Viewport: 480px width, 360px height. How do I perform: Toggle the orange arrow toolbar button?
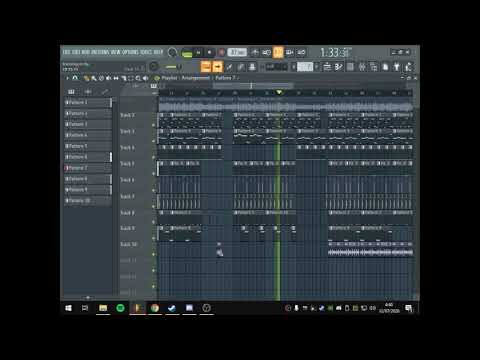coord(217,67)
